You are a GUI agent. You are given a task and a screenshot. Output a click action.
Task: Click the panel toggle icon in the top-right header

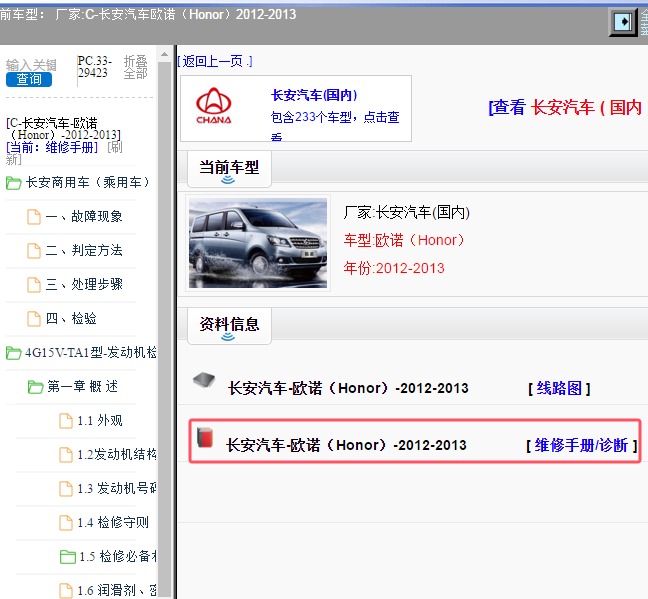tap(623, 21)
